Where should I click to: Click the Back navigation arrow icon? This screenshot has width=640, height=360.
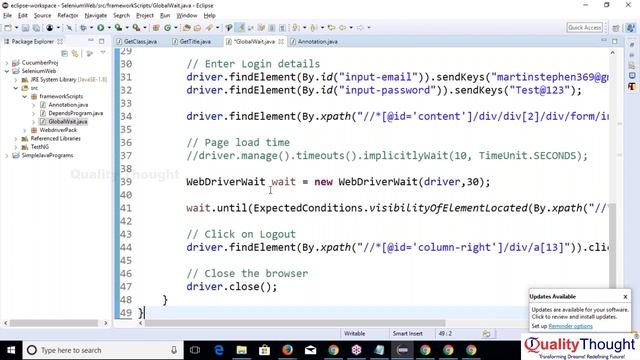(x=342, y=28)
